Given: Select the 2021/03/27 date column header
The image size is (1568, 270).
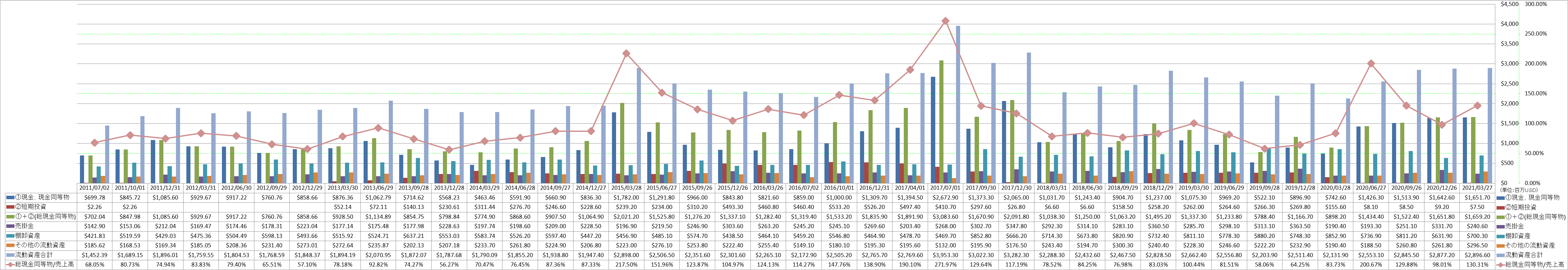Looking at the screenshot, I should 1477,188.
